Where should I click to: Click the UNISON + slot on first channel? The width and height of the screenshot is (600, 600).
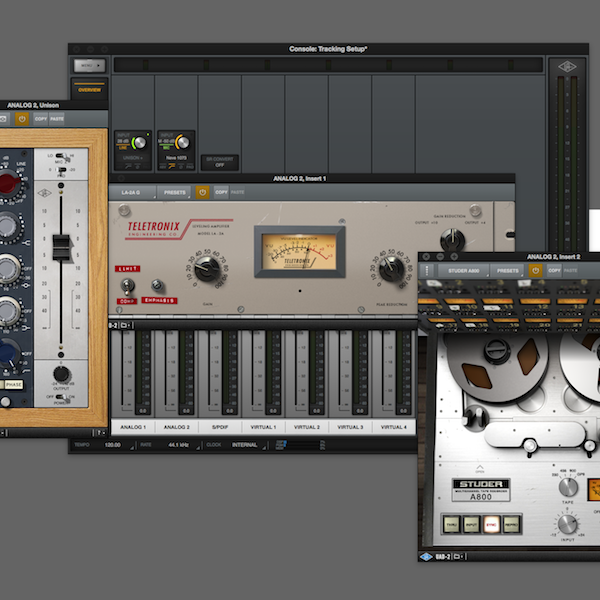133,158
